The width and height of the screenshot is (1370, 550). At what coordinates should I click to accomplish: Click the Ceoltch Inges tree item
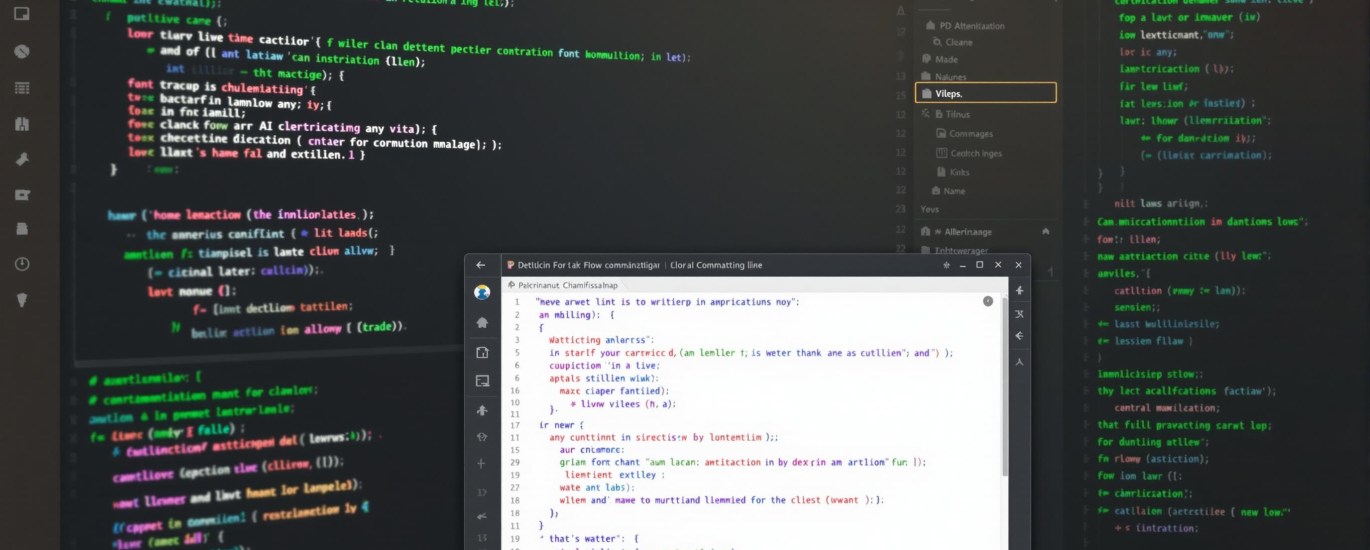pyautogui.click(x=976, y=153)
